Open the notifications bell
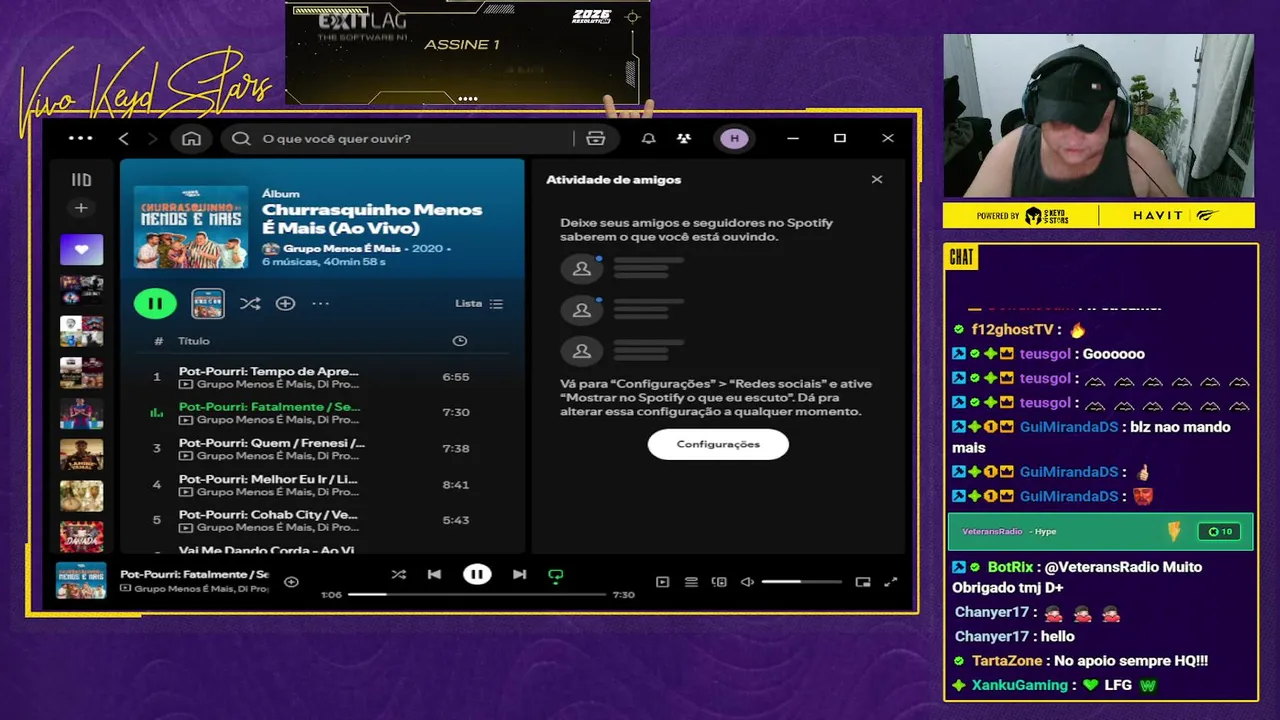1280x720 pixels. (648, 138)
